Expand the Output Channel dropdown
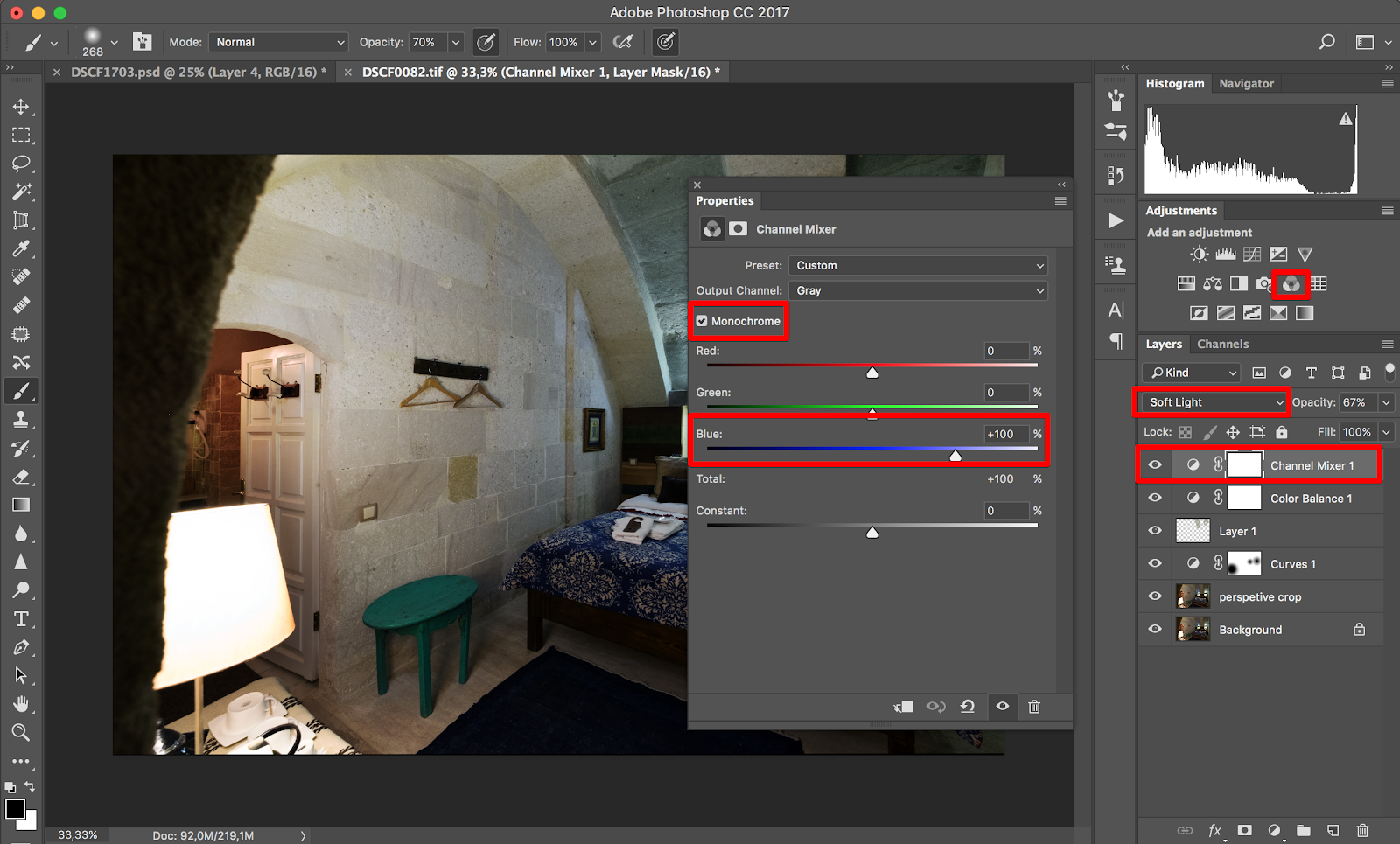Screen dimensions: 1400x844 [x=918, y=290]
